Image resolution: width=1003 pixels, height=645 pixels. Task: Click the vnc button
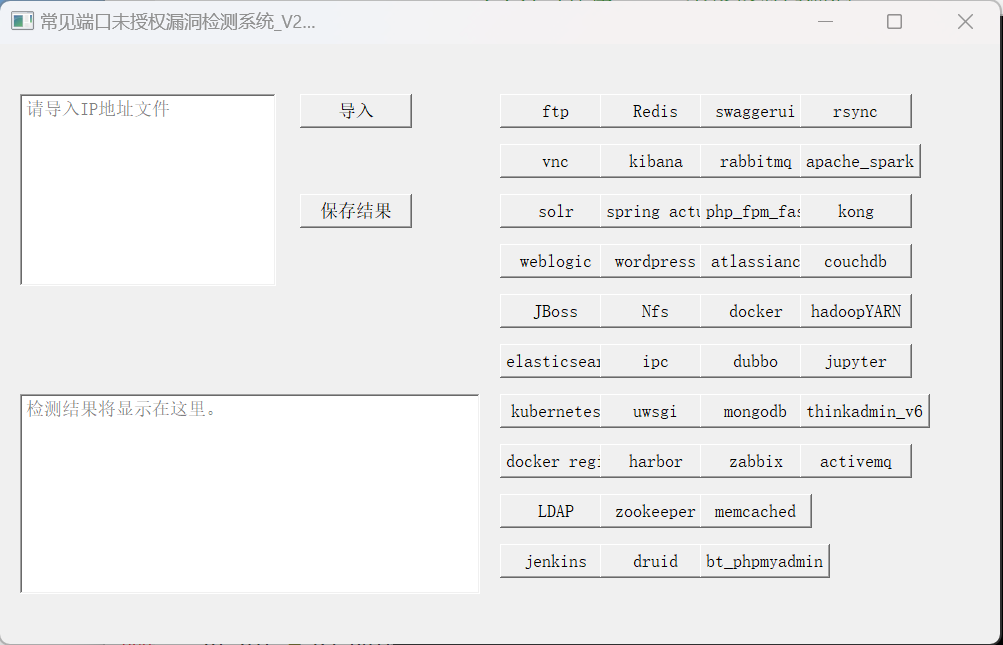point(550,161)
